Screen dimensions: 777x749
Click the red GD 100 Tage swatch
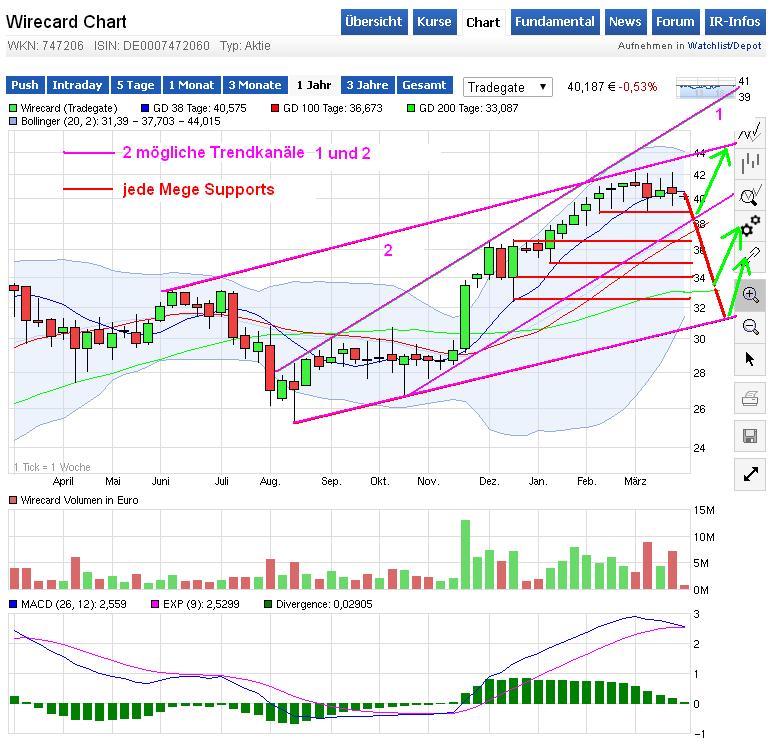(275, 108)
